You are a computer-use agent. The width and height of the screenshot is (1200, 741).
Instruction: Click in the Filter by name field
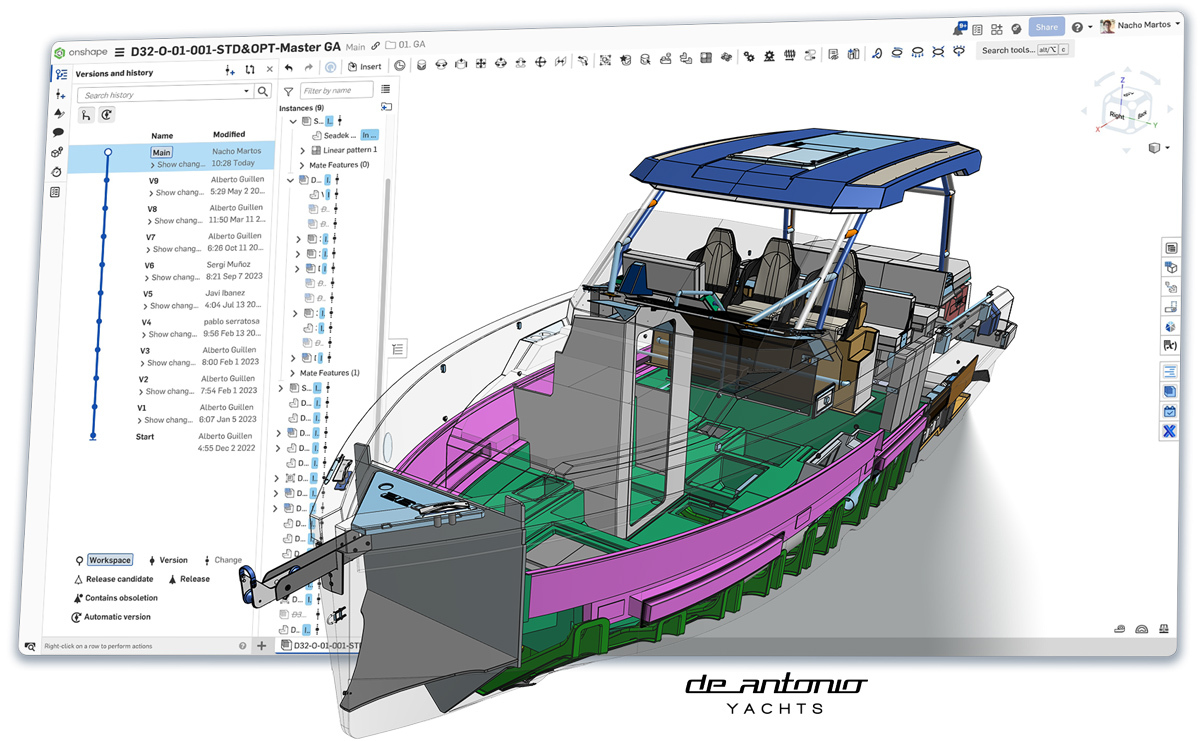point(336,90)
